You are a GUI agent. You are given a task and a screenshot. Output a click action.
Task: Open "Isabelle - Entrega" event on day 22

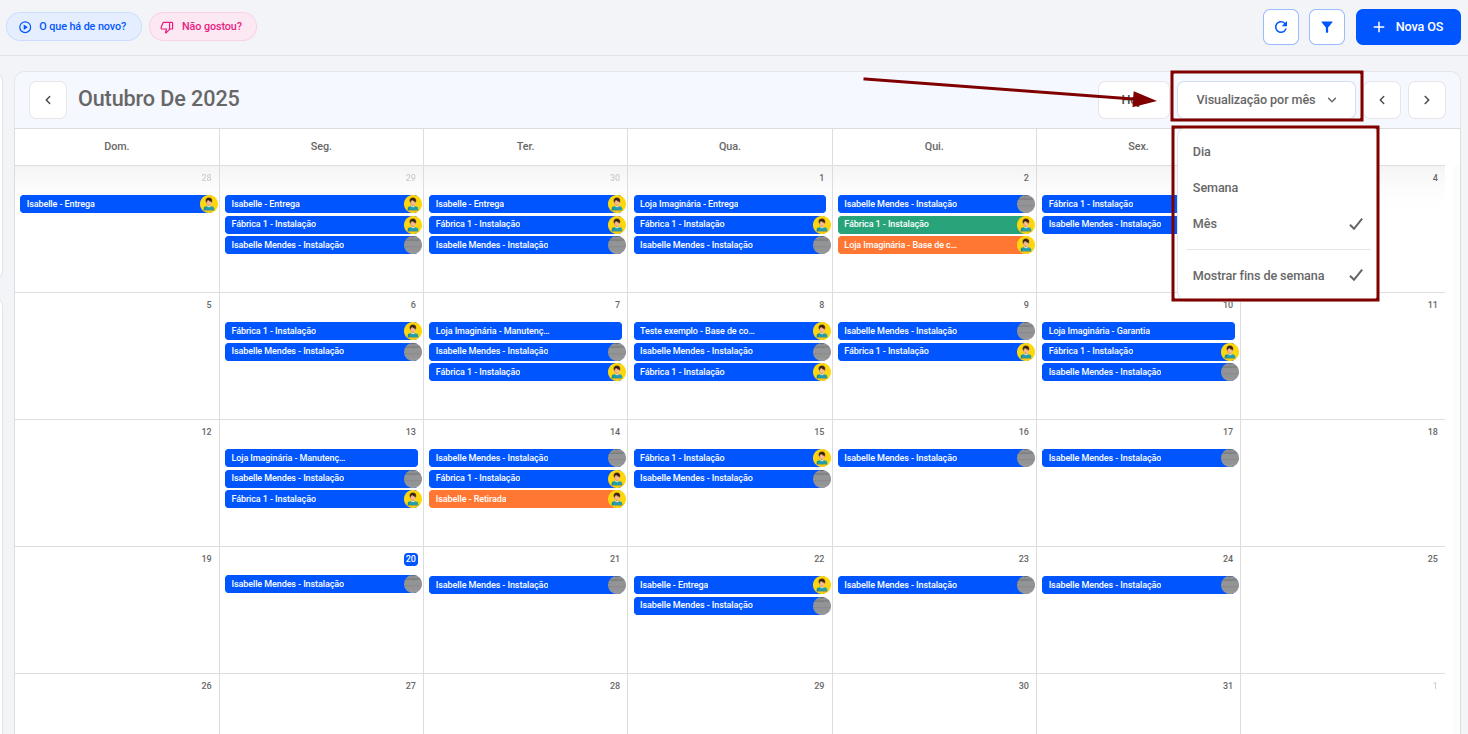(732, 585)
